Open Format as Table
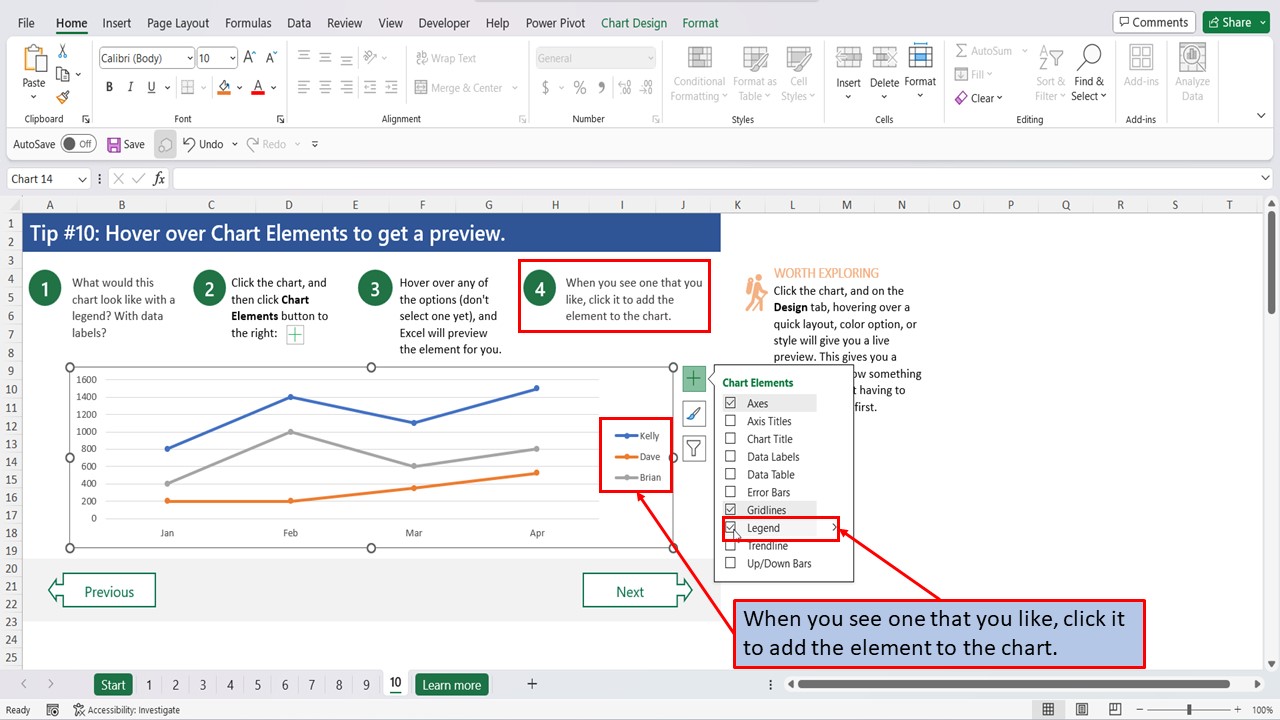1280x720 pixels. pos(754,73)
